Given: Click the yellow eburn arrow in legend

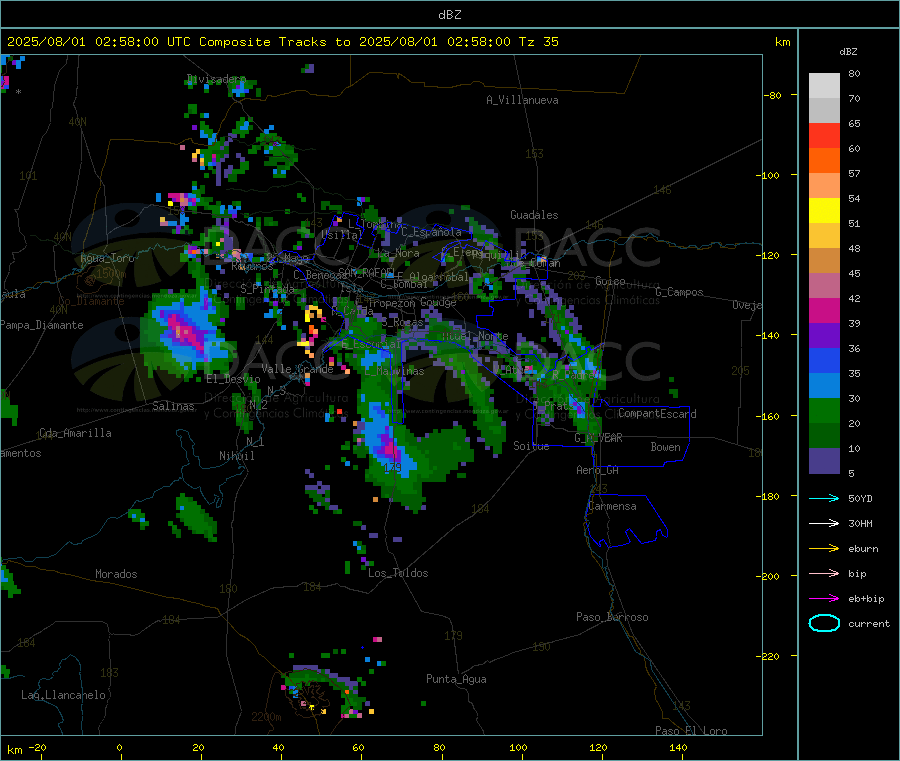Looking at the screenshot, I should click(824, 549).
